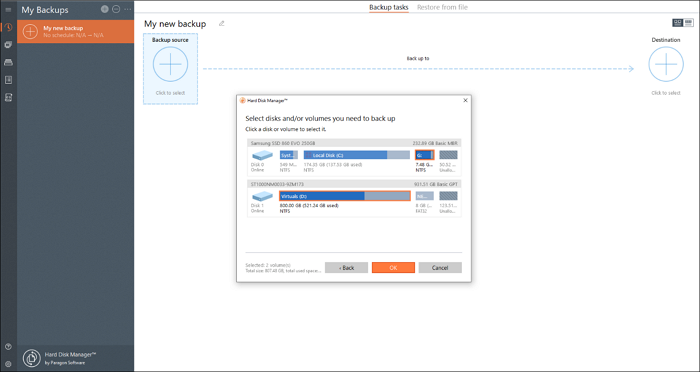Click the '800.00 GB (521.24 GB used)' label
700x372 pixels.
(x=309, y=206)
